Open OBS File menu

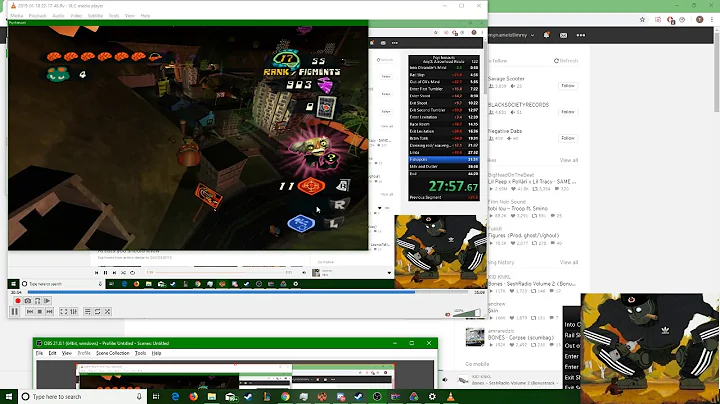(39, 353)
